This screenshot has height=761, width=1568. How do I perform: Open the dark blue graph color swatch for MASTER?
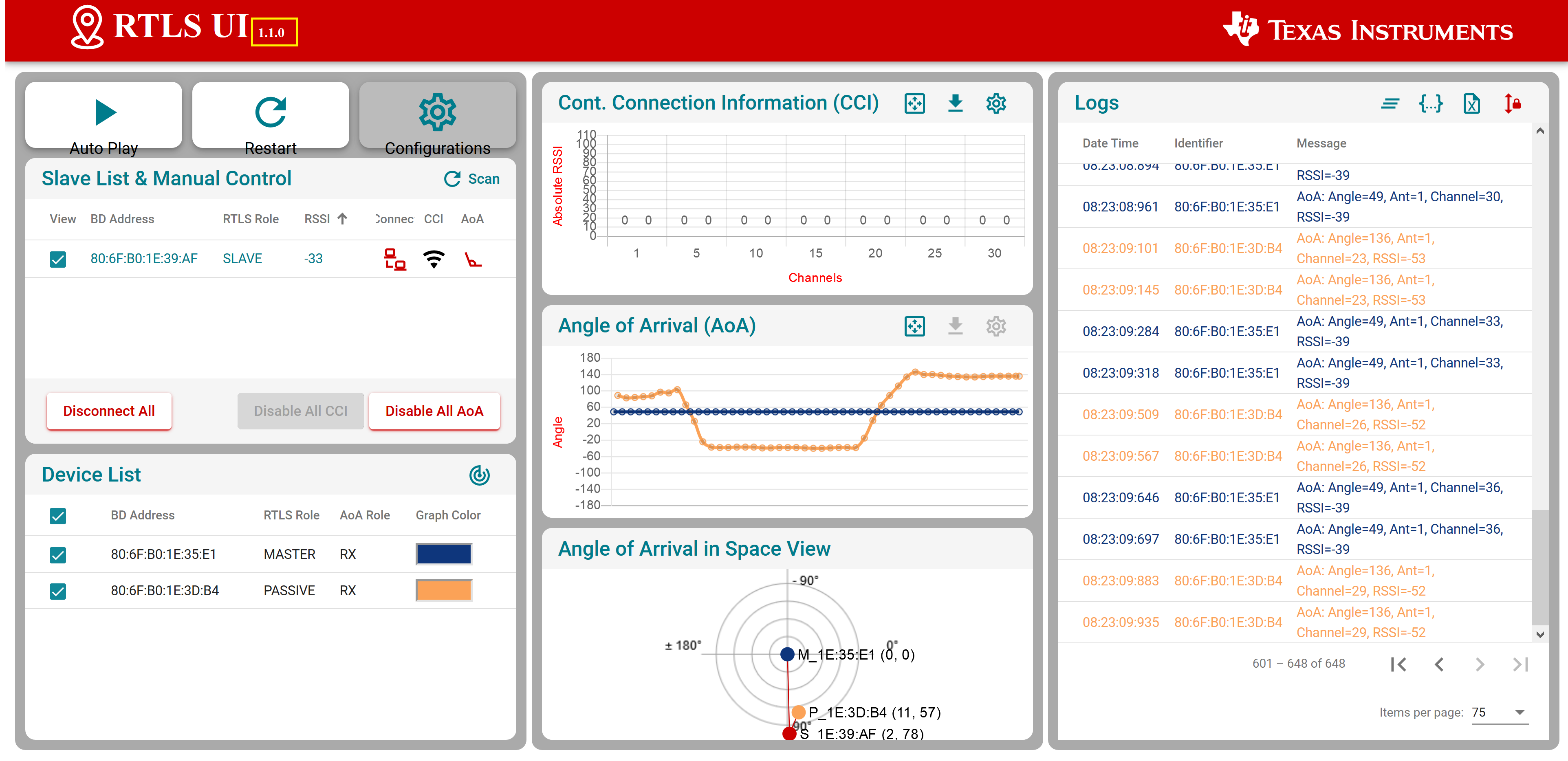coord(444,554)
